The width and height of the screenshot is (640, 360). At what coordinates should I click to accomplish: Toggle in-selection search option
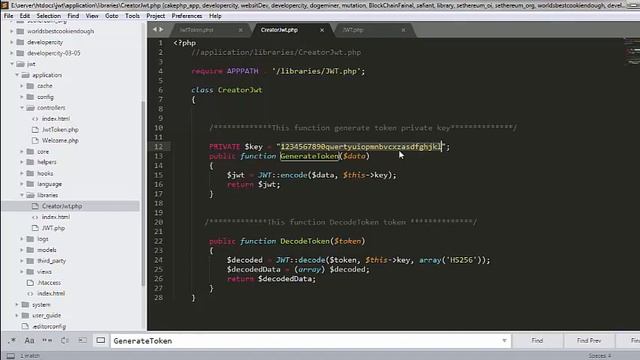pos(82,340)
